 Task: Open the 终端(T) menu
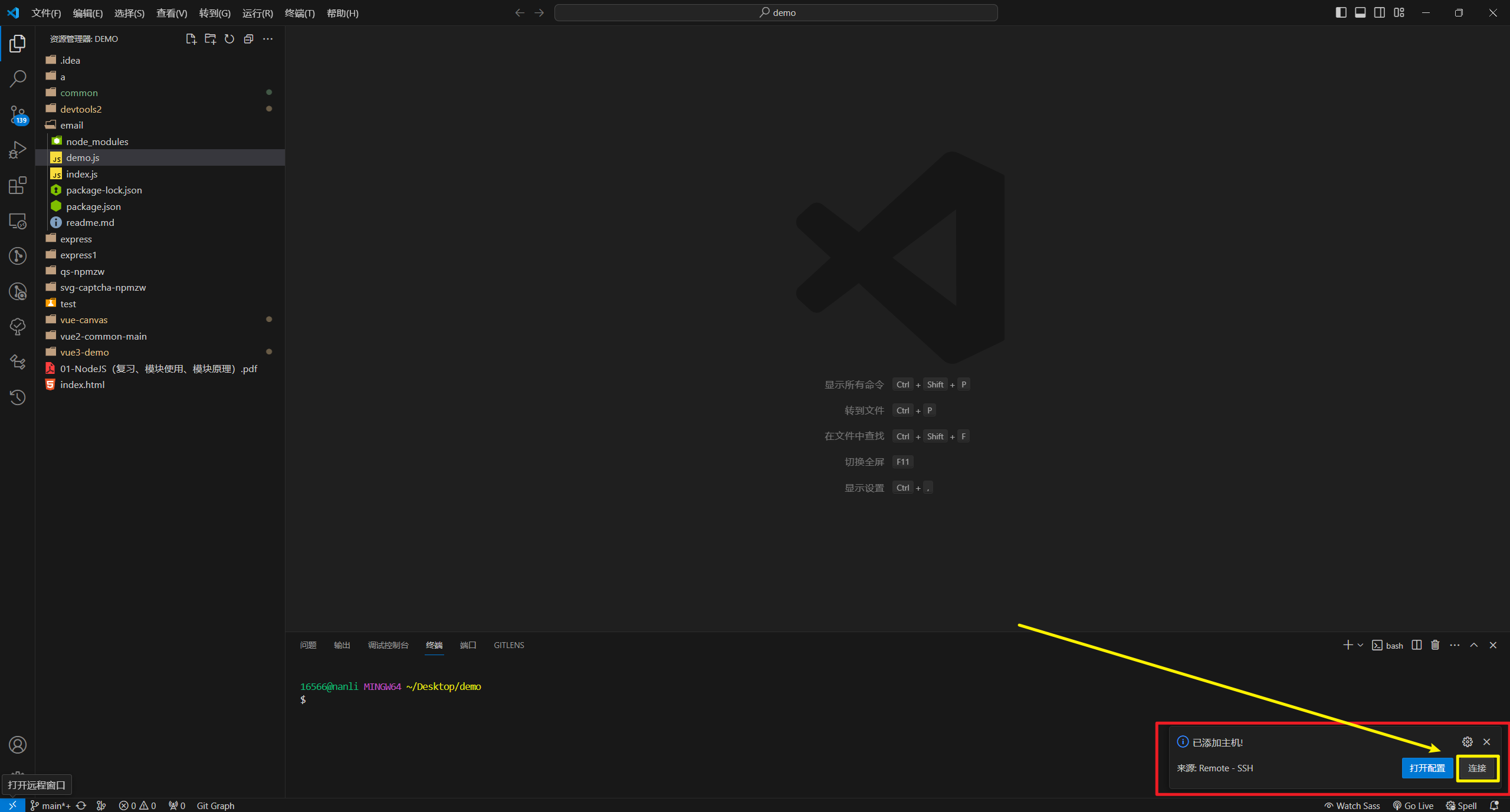click(x=300, y=13)
